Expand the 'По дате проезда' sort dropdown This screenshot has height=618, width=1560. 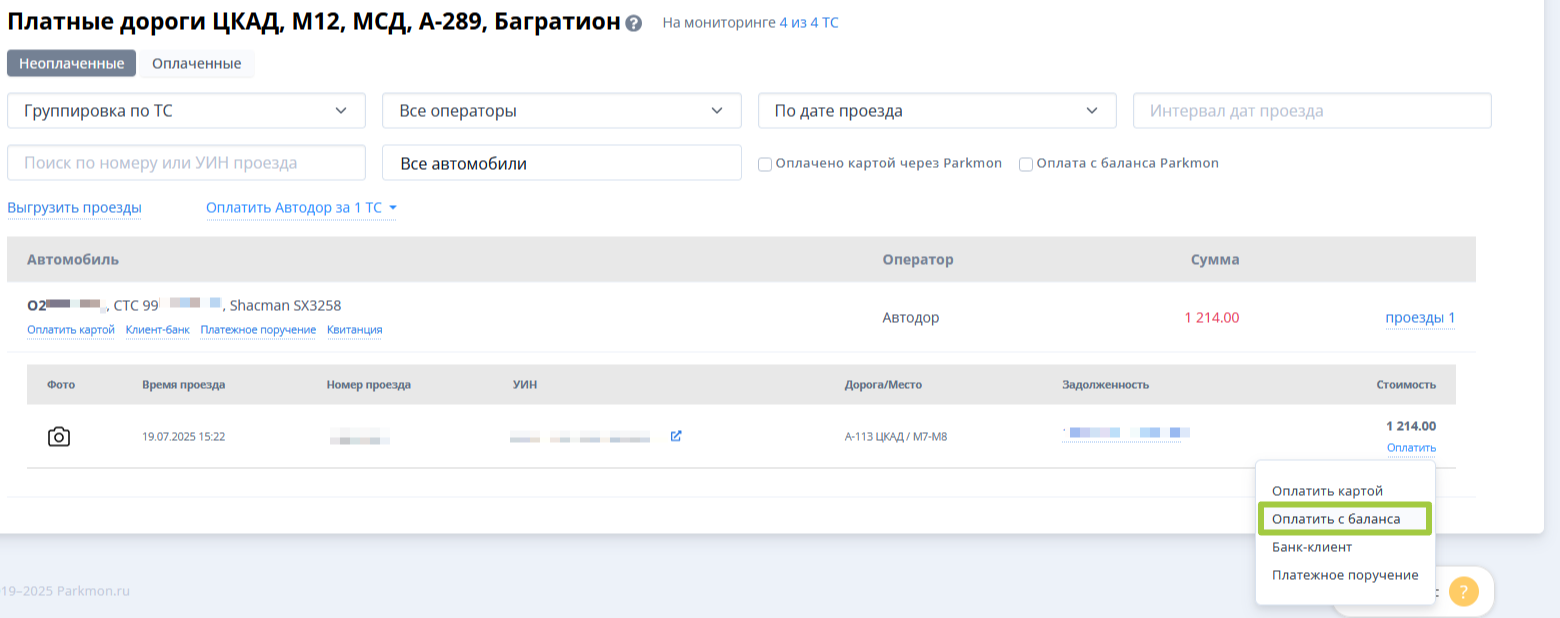click(937, 111)
